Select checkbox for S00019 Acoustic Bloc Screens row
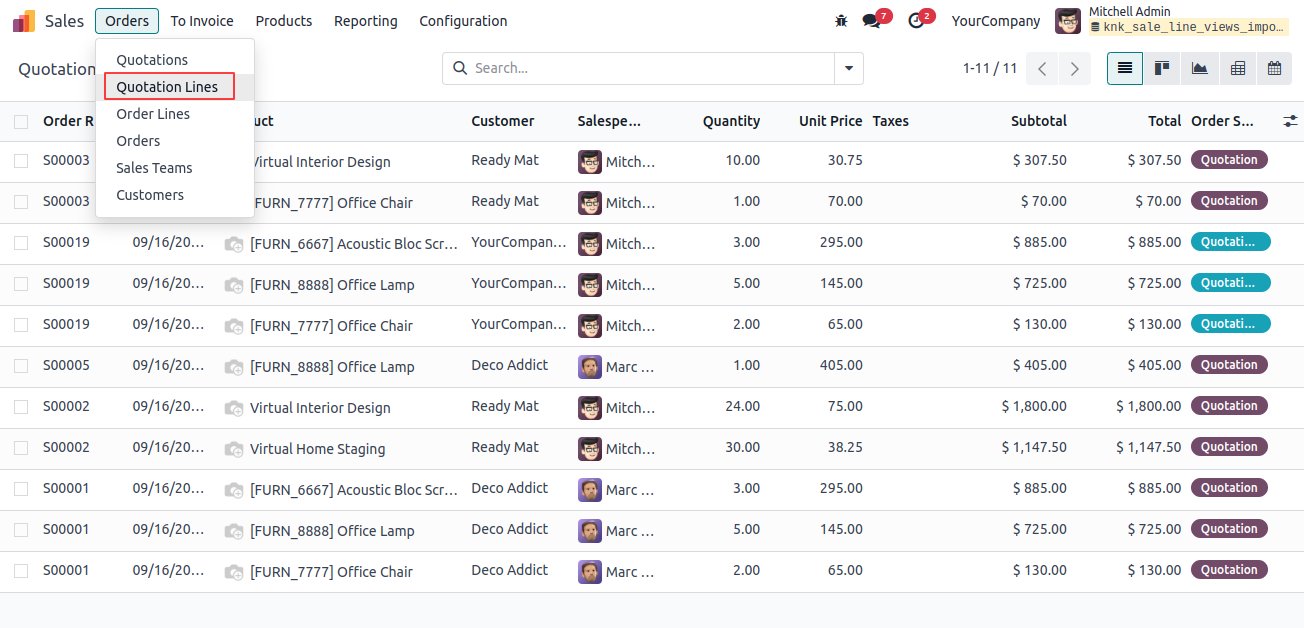 (21, 243)
